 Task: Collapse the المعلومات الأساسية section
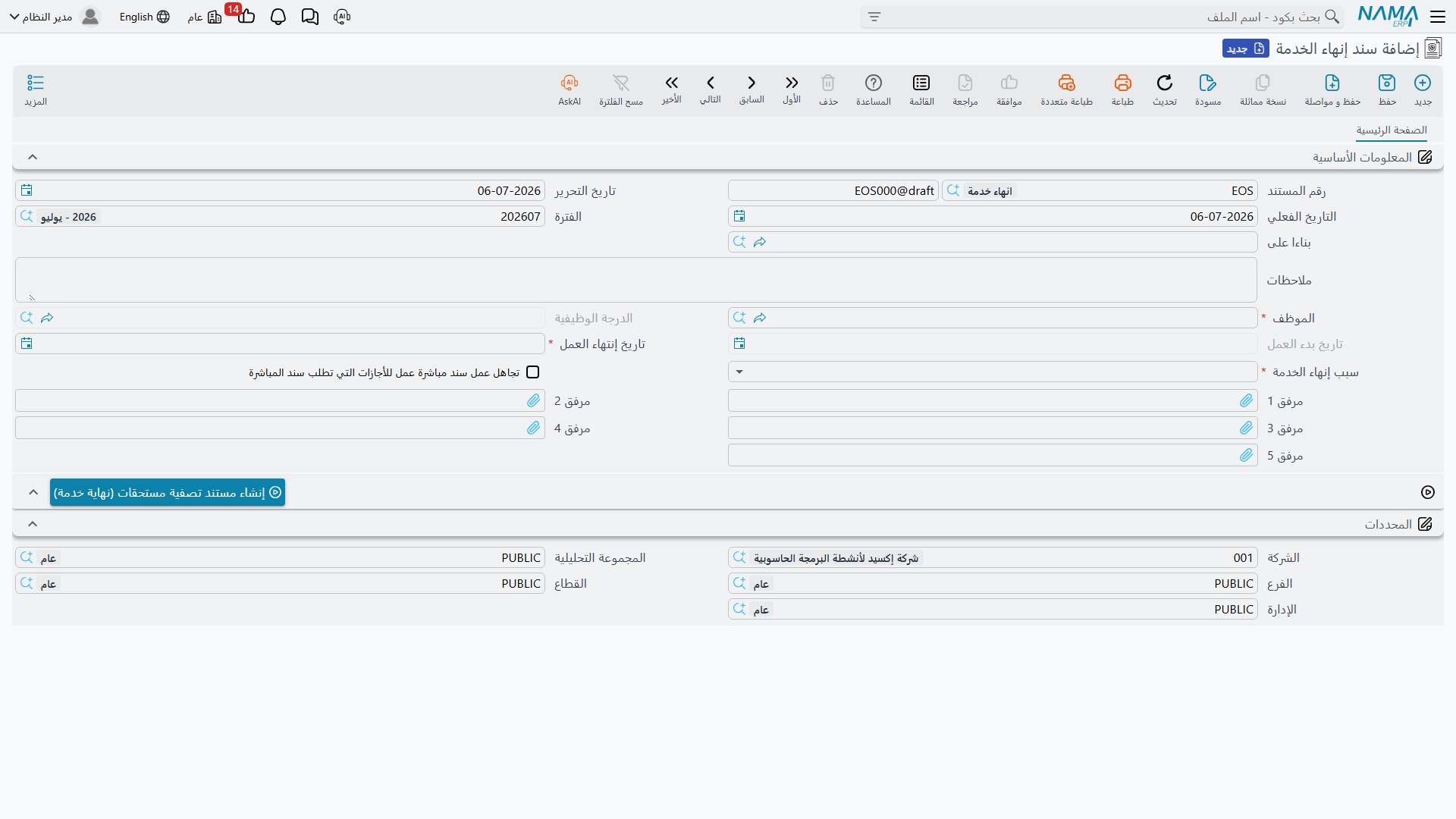(x=33, y=157)
